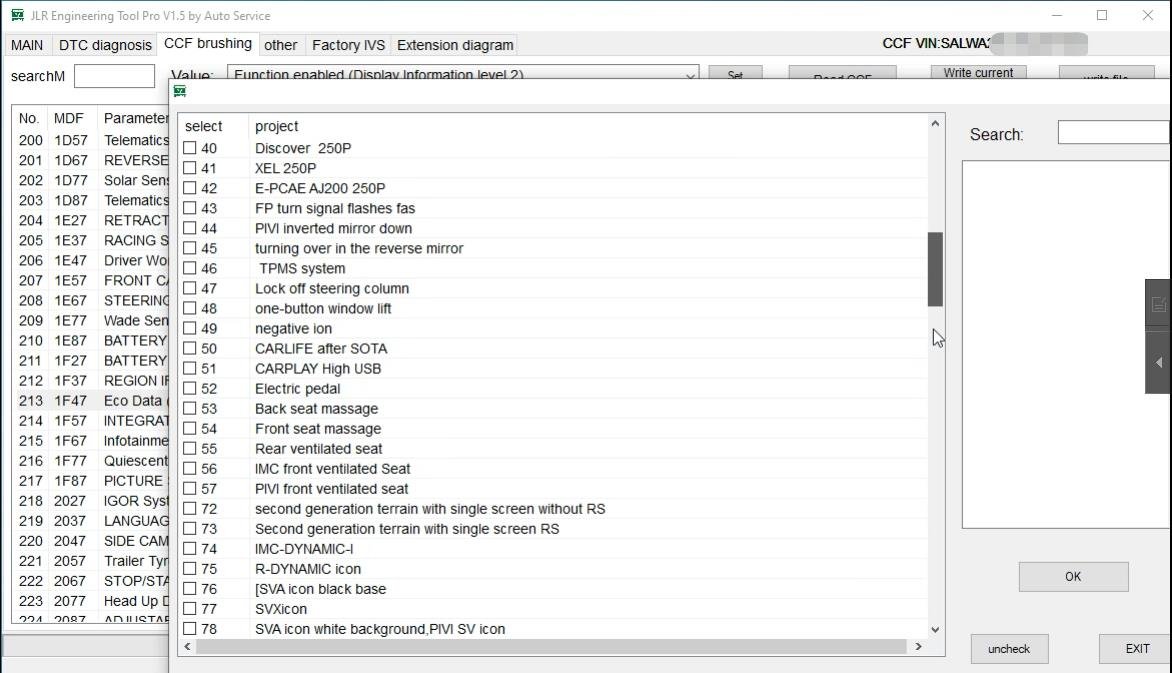
Task: Switch to Factory IVS tab
Action: point(348,45)
